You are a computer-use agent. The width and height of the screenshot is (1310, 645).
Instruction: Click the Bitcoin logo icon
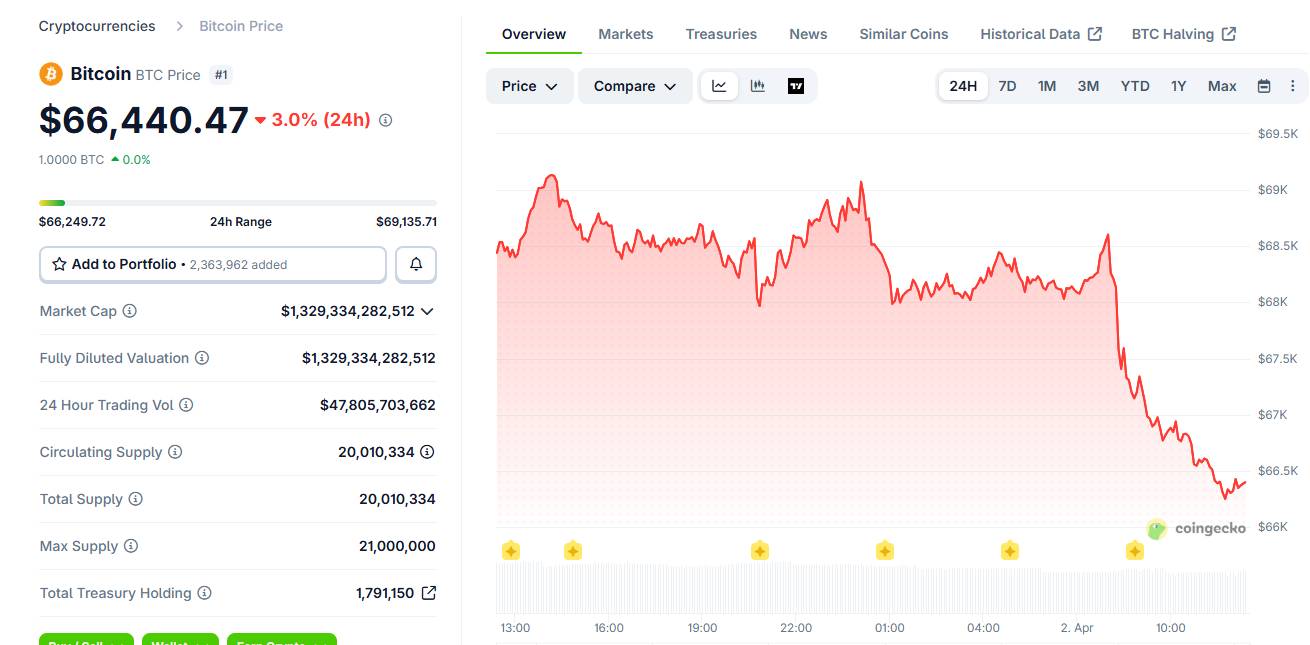[x=49, y=74]
